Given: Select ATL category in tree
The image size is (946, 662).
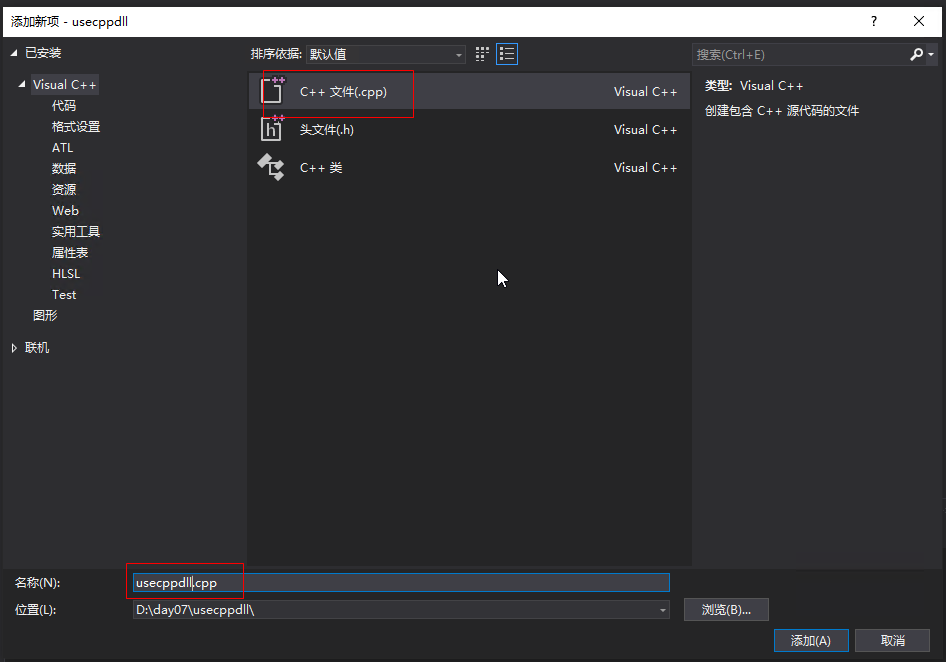Looking at the screenshot, I should pos(62,148).
